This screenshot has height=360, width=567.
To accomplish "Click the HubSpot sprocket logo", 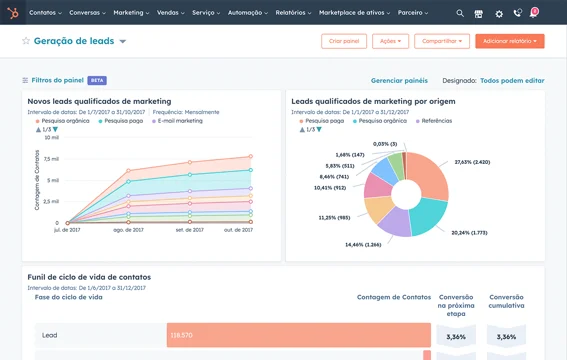I will point(13,13).
